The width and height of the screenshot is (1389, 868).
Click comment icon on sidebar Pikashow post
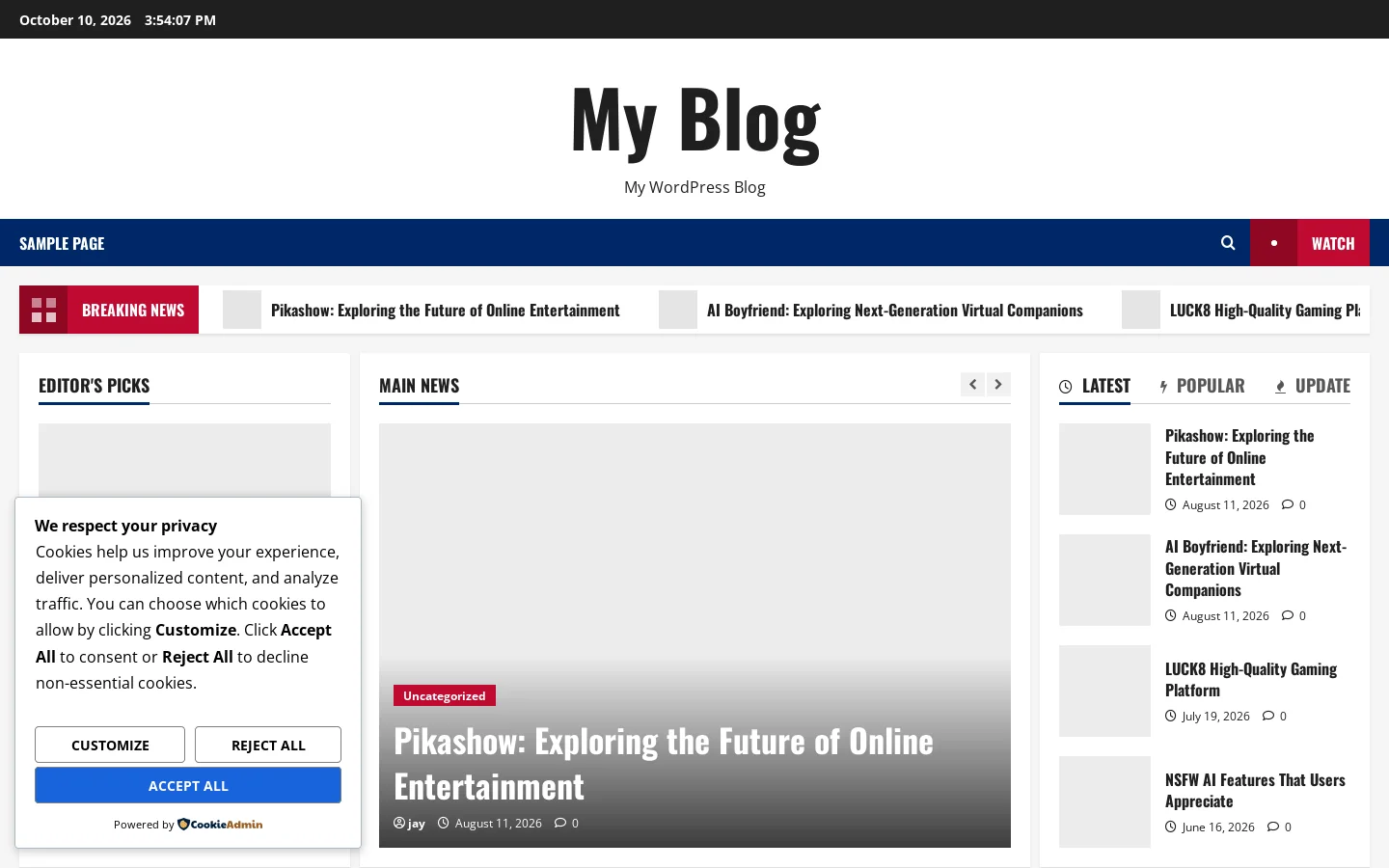pos(1287,504)
